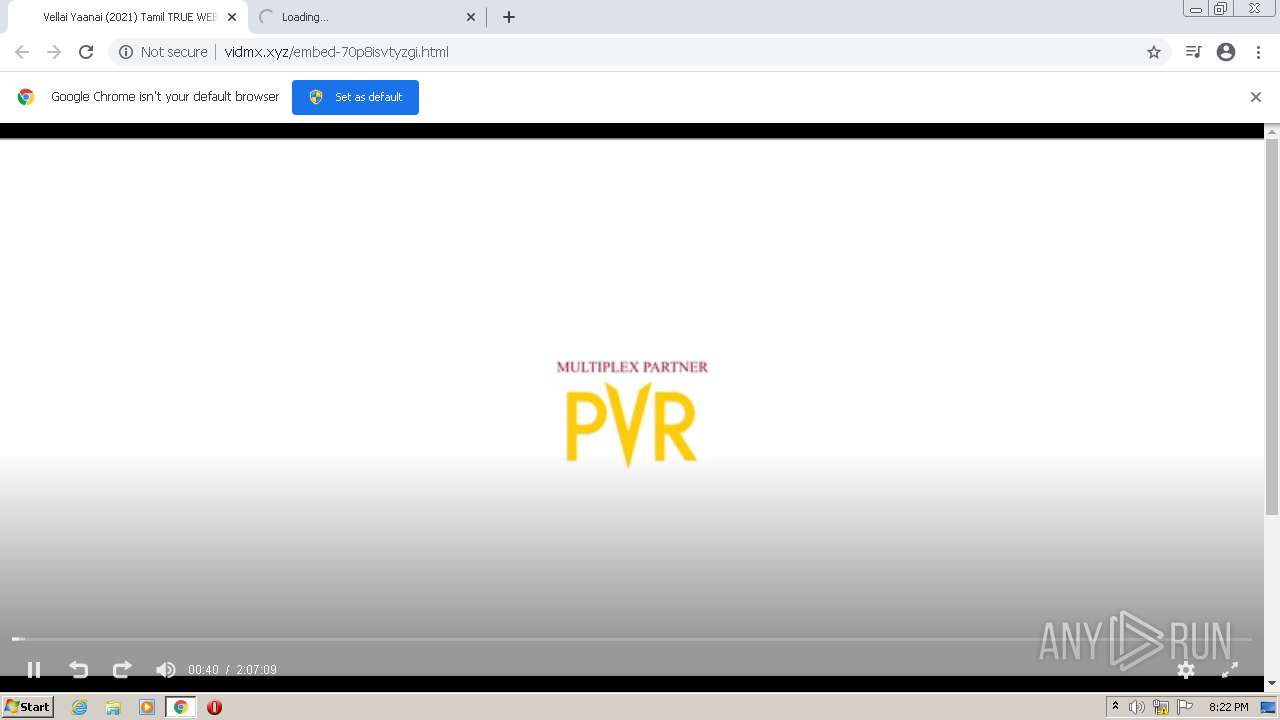Click the page vertical scrollbar thumb

click(x=1272, y=327)
